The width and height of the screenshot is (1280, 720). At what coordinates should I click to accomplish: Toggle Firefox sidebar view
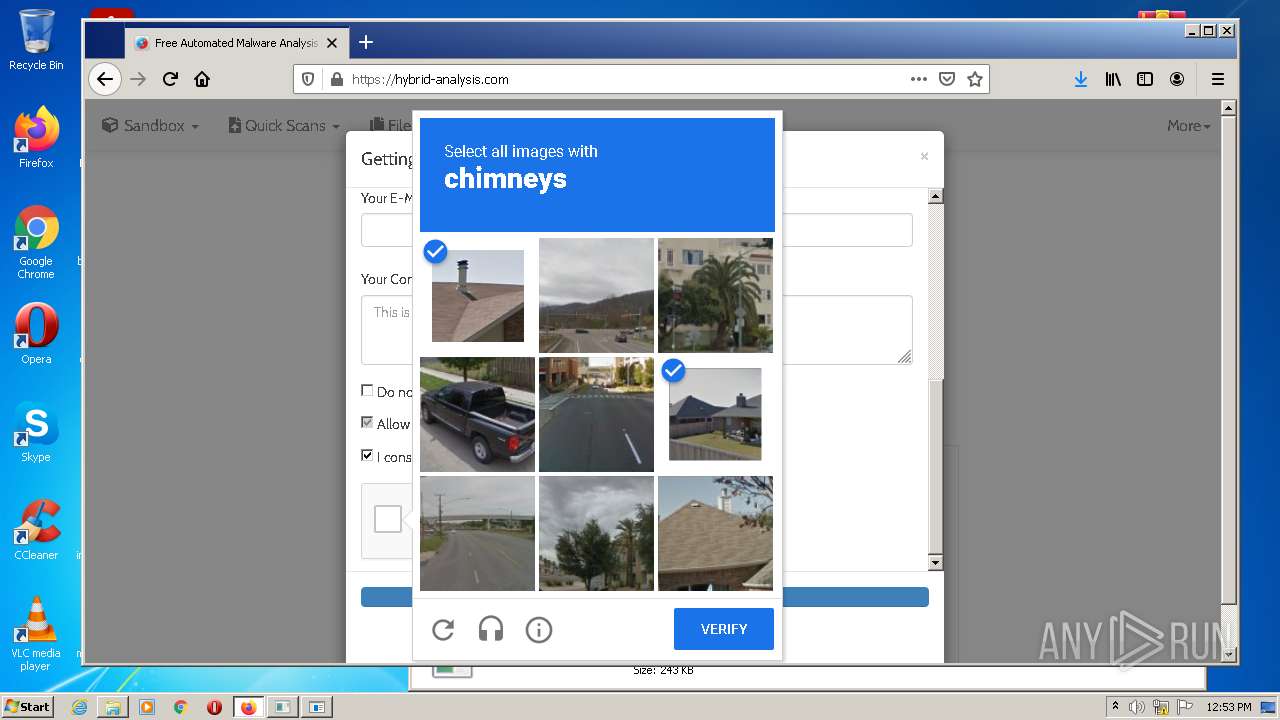click(1145, 79)
